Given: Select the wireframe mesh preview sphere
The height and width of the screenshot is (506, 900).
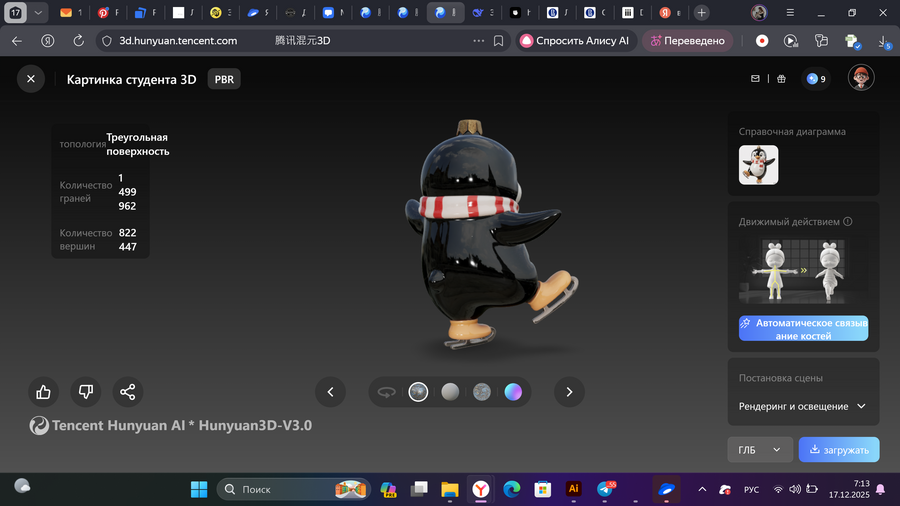Looking at the screenshot, I should pyautogui.click(x=481, y=392).
